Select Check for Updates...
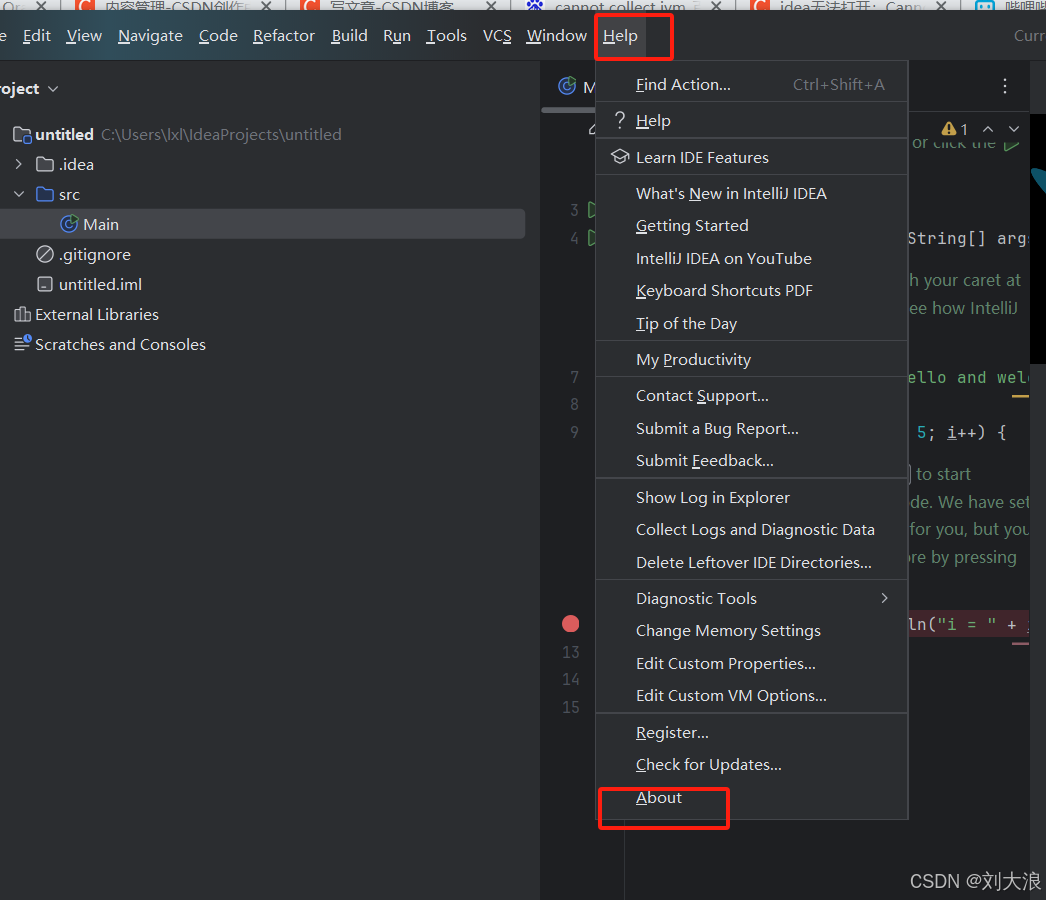1046x900 pixels. coord(752,765)
